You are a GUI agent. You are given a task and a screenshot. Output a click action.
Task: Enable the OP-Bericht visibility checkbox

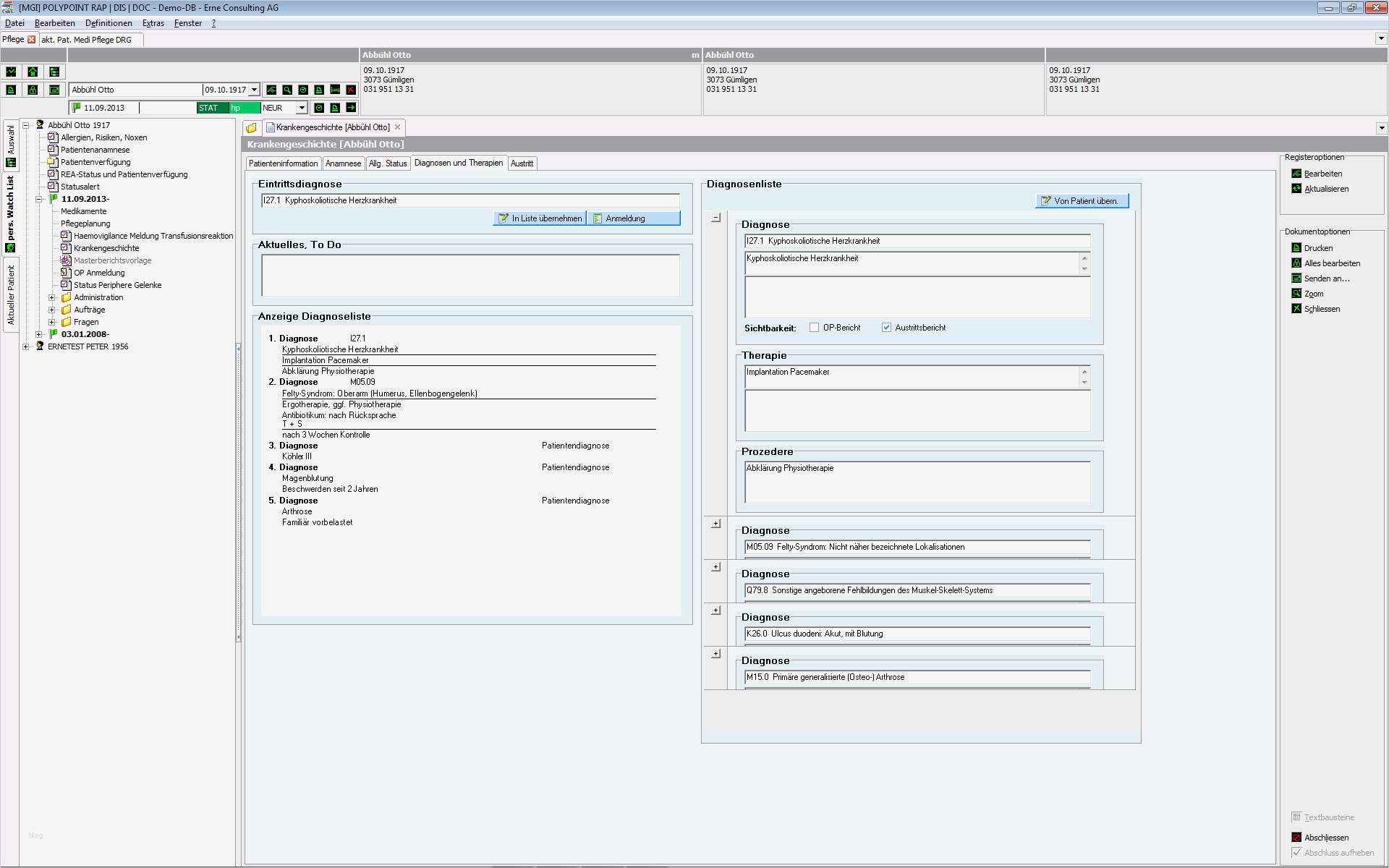point(814,328)
